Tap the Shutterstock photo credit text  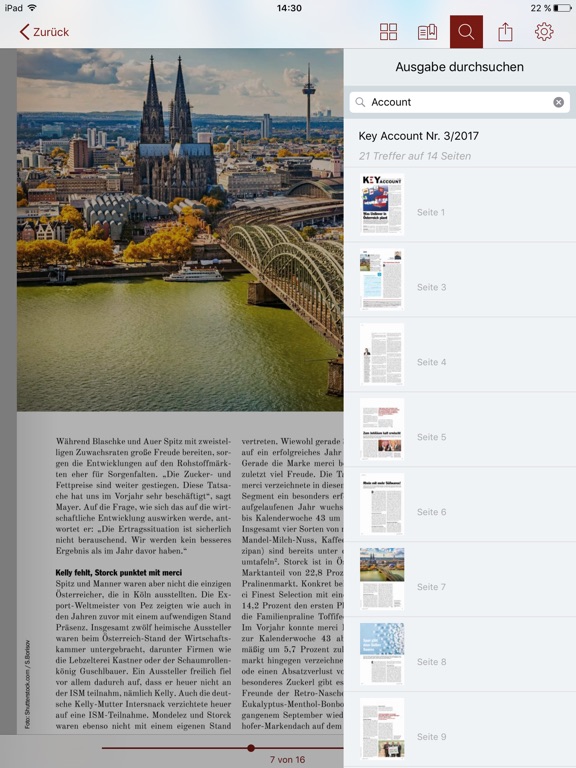pyautogui.click(x=27, y=684)
